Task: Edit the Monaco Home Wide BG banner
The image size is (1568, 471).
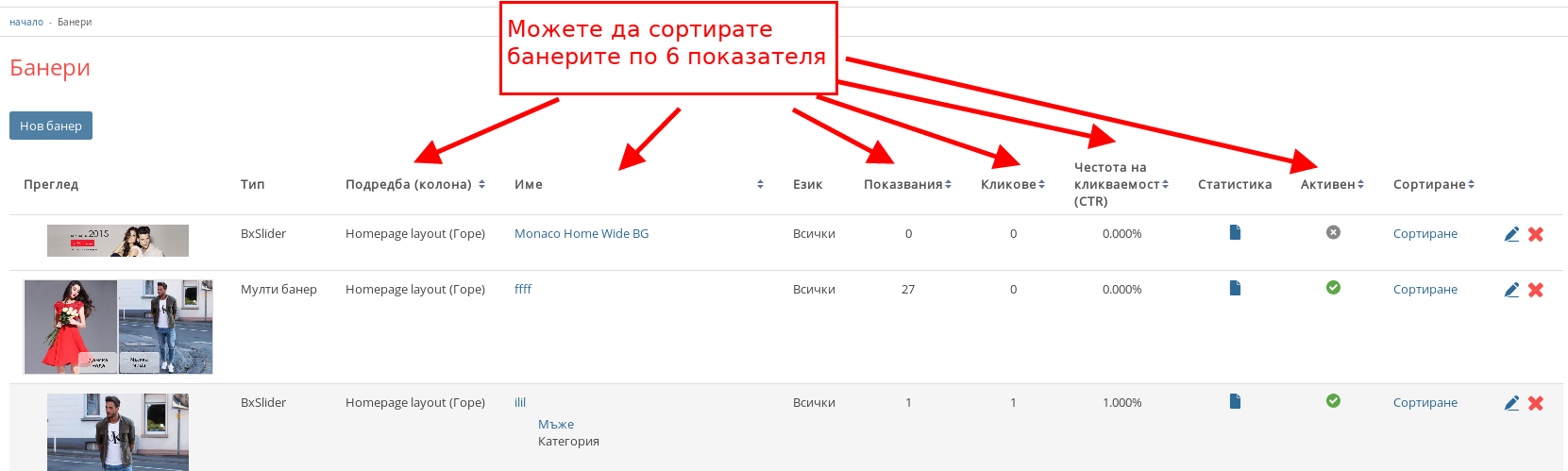Action: tap(1511, 234)
